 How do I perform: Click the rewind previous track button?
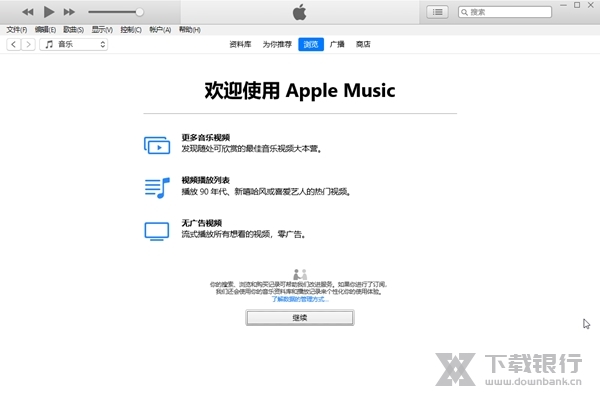(28, 12)
